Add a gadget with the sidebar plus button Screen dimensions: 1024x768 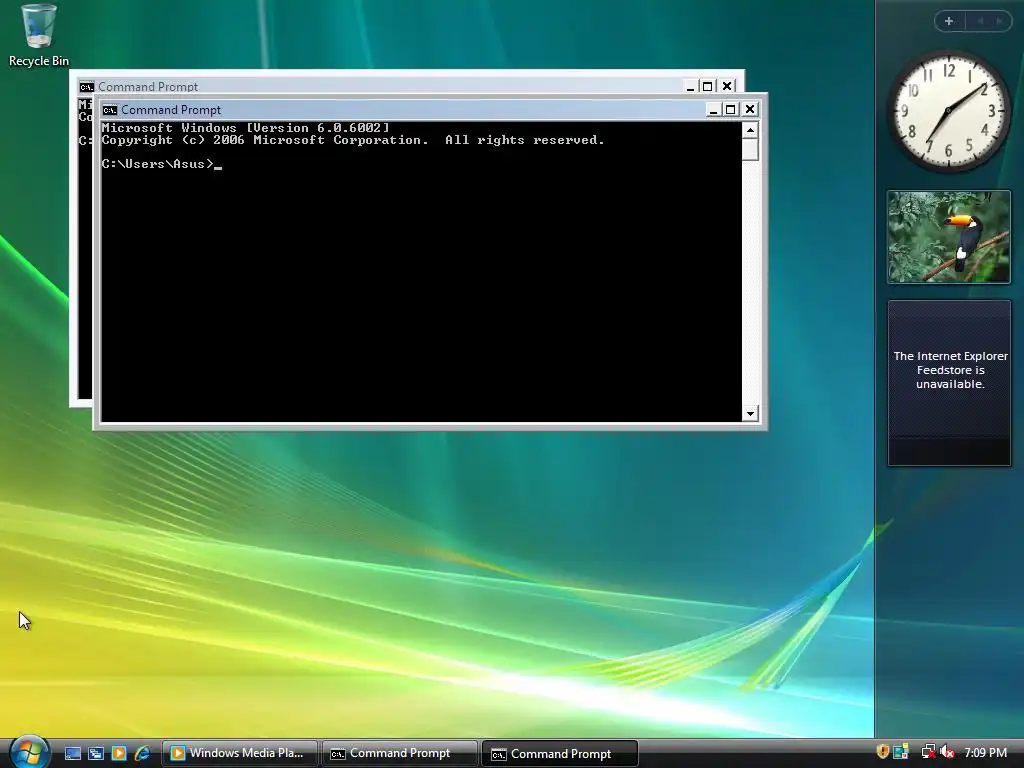coord(949,21)
